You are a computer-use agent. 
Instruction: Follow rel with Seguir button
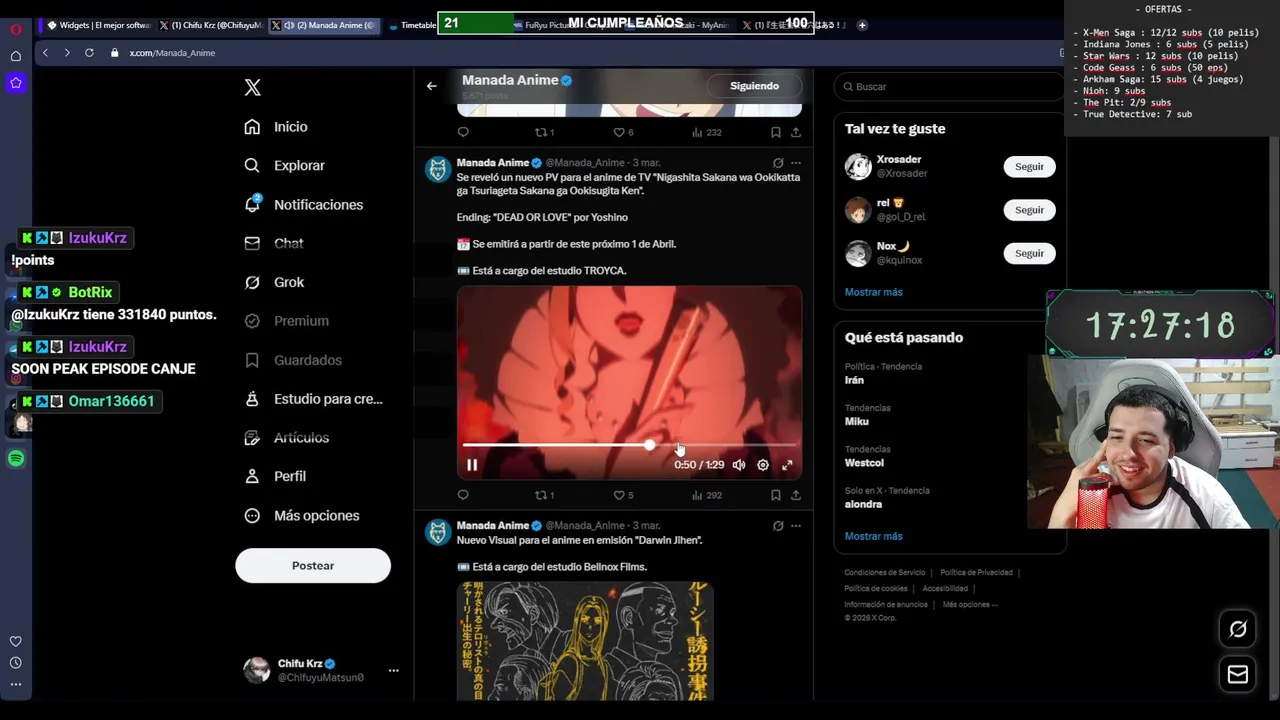click(1029, 210)
